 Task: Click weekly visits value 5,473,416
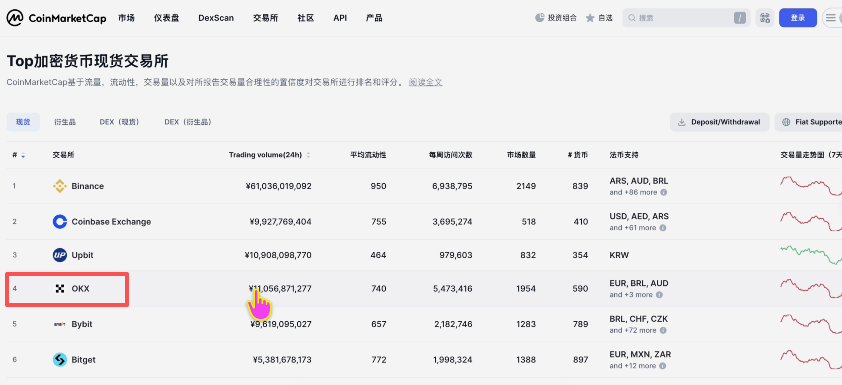pyautogui.click(x=452, y=289)
